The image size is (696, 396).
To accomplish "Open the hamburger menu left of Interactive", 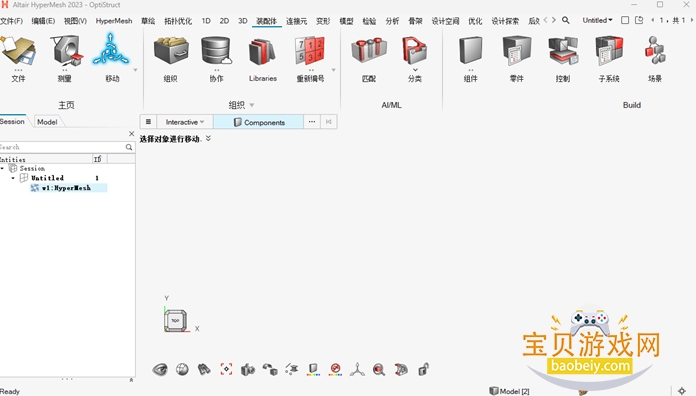I will click(x=148, y=122).
